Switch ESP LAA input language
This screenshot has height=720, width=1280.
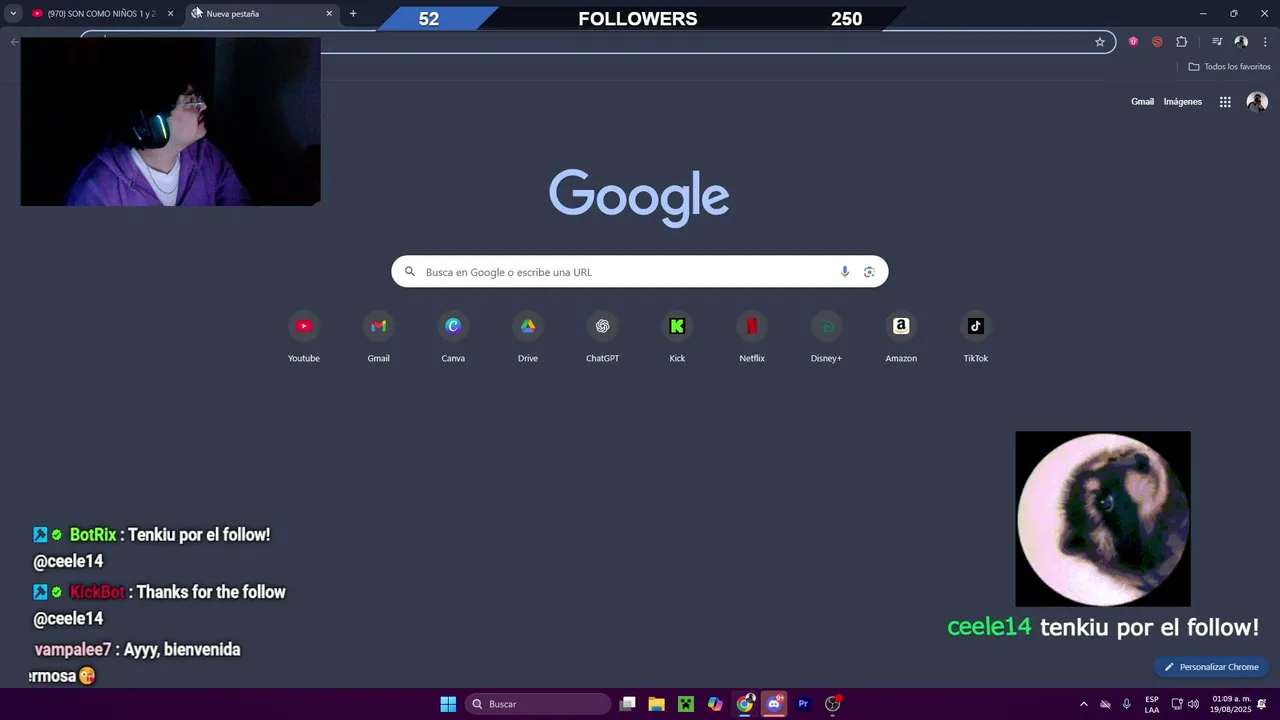(1152, 704)
